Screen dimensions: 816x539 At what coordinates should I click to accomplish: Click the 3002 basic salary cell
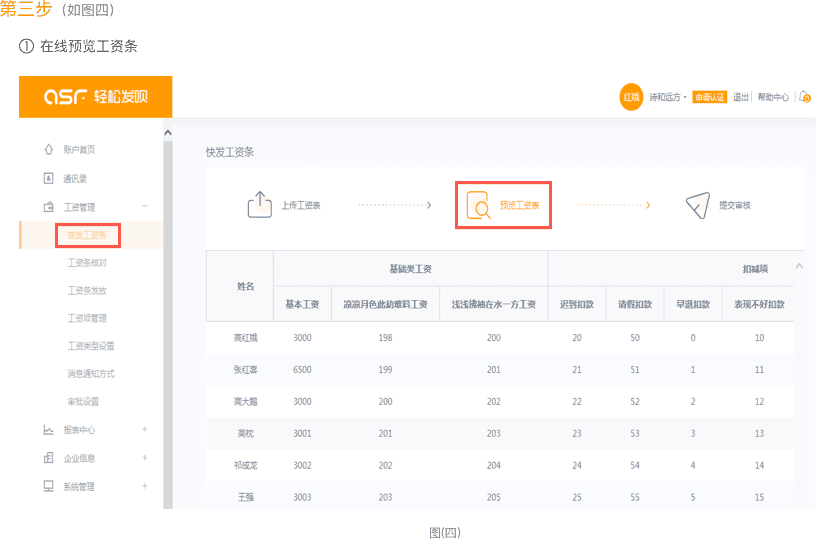(x=302, y=466)
